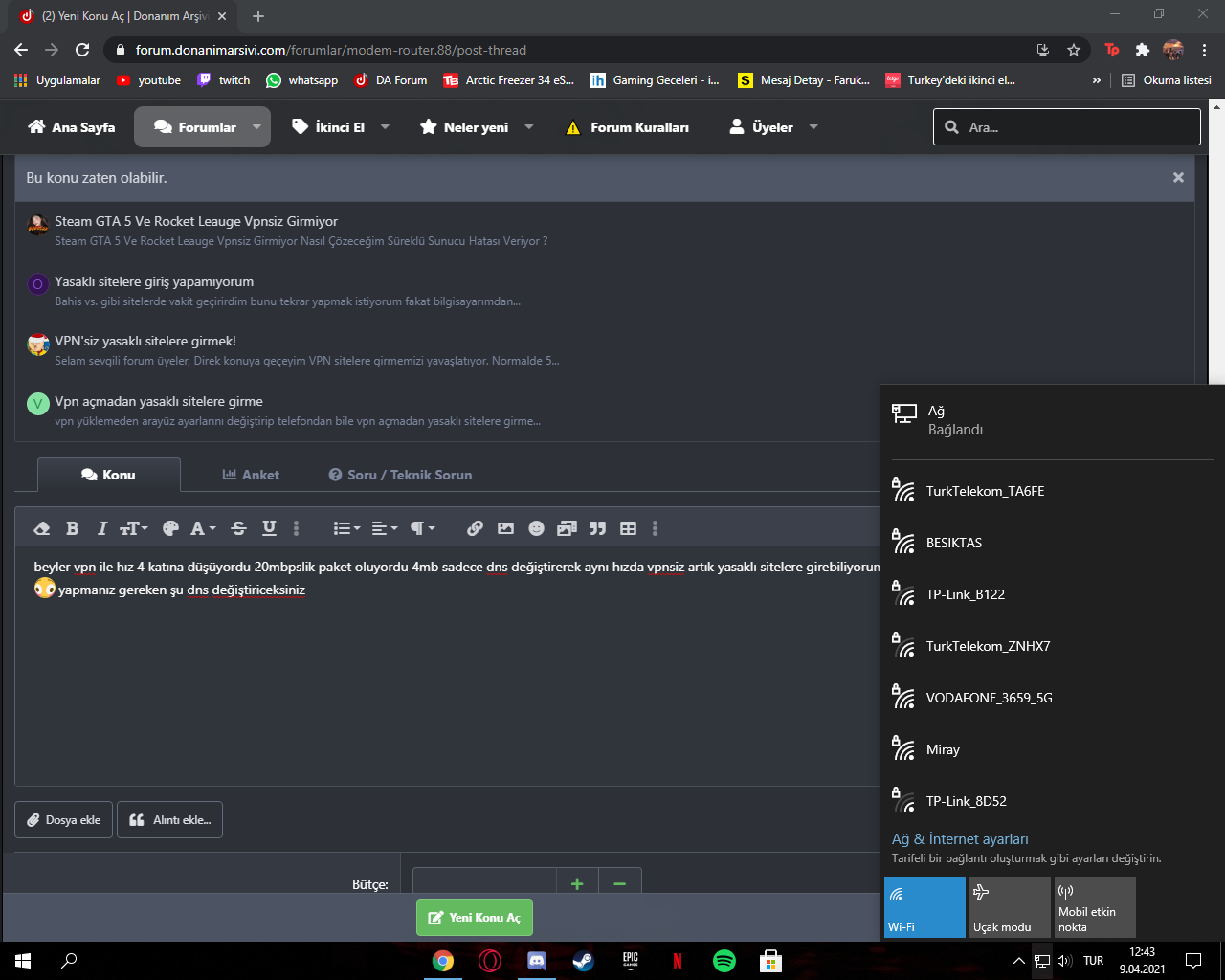Toggle strikethrough formatting

[x=239, y=528]
